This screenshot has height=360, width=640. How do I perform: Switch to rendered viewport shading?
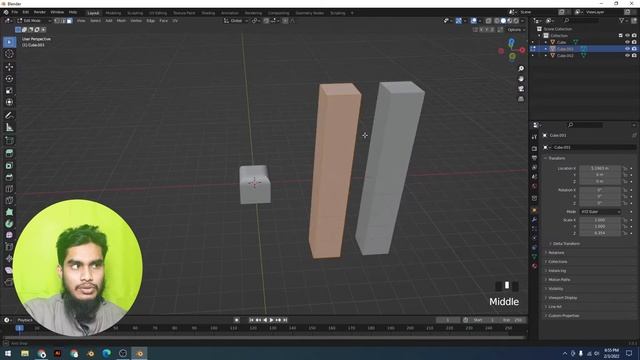pyautogui.click(x=516, y=20)
